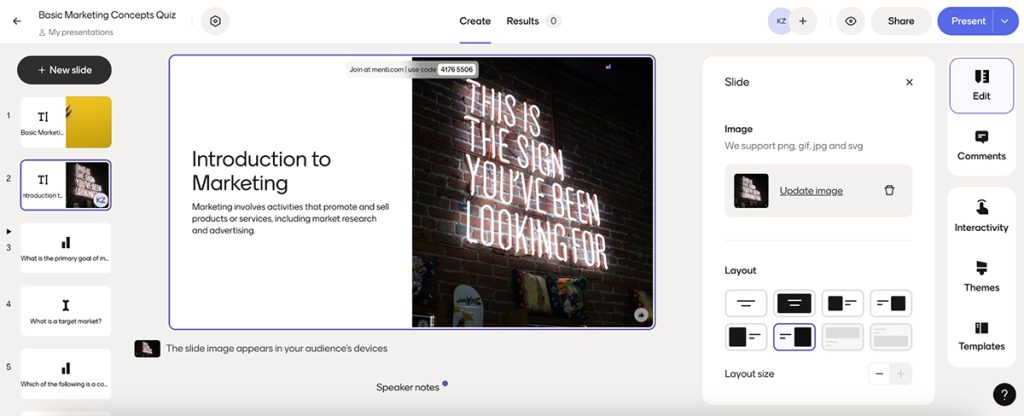Open the Themes panel
The width and height of the screenshot is (1024, 416).
pyautogui.click(x=981, y=276)
